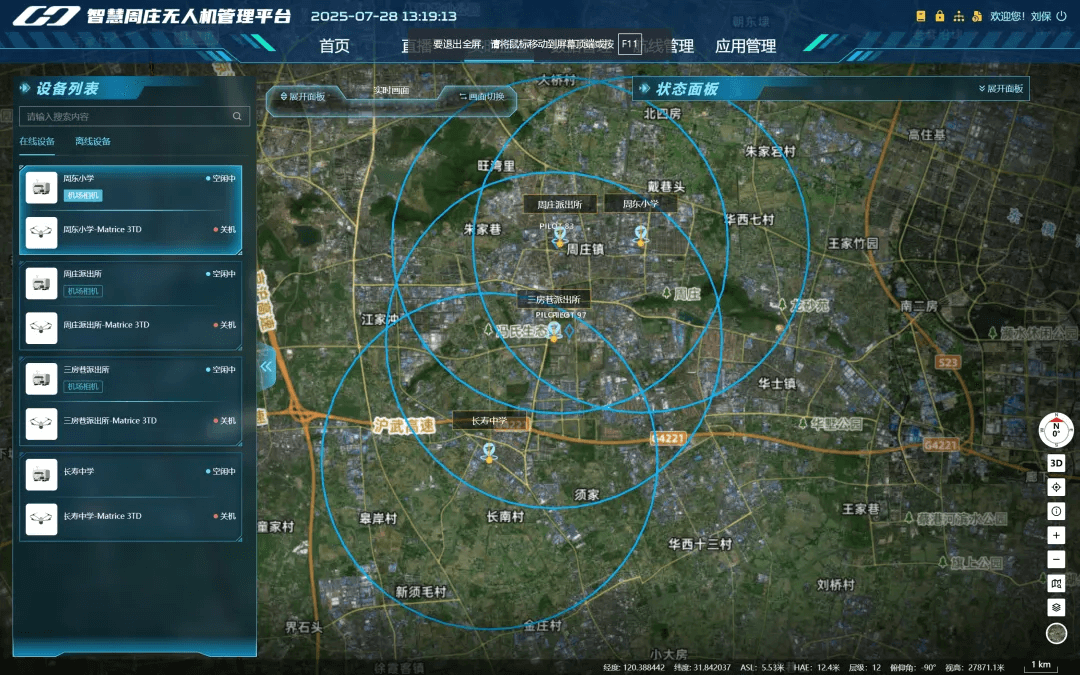Click 关机 status of 长寿中学-Matrice 3TD
This screenshot has width=1080, height=675.
[x=225, y=516]
